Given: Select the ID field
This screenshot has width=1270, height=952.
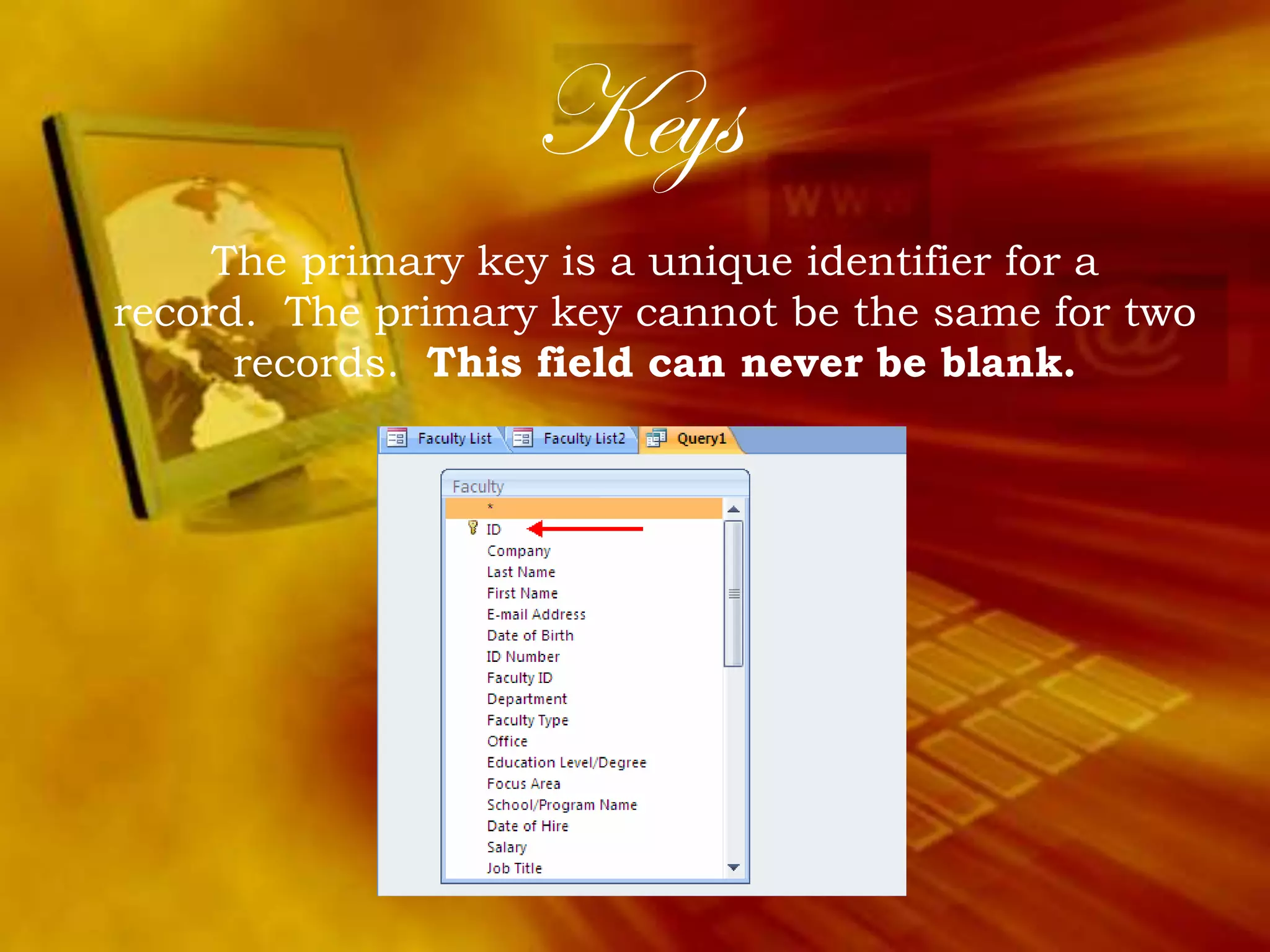Looking at the screenshot, I should tap(494, 529).
